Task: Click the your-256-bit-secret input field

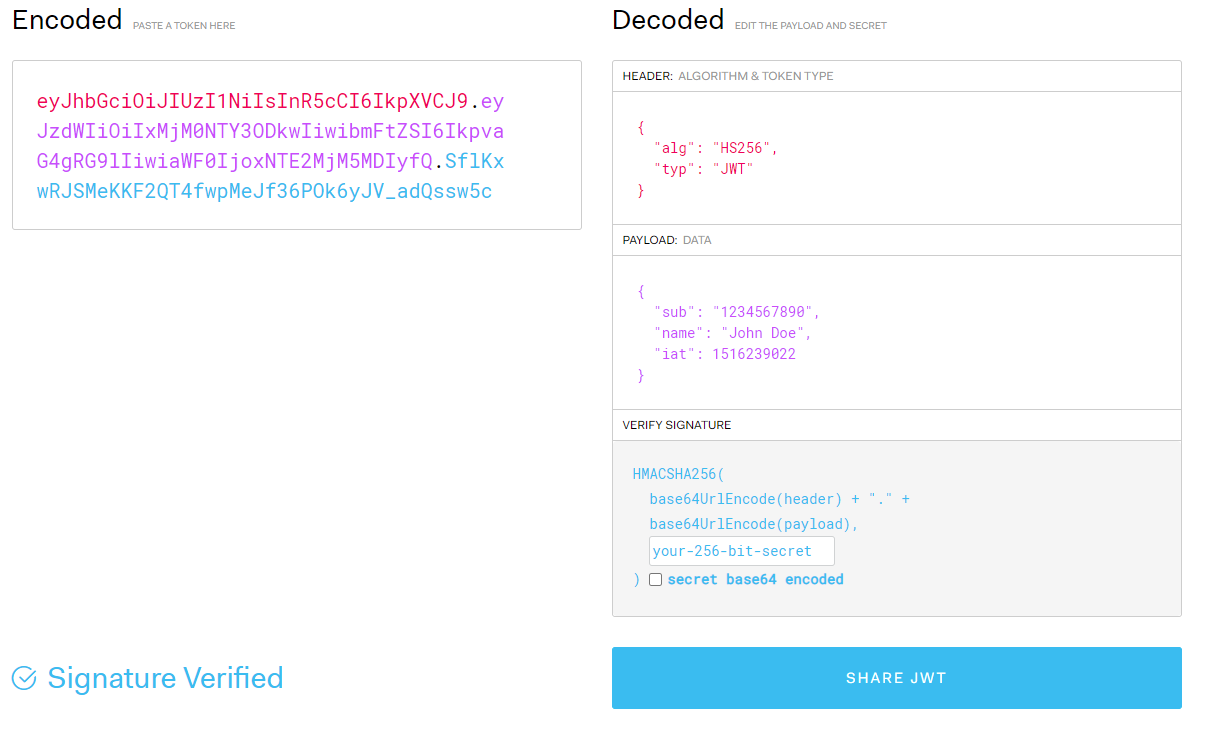Action: click(742, 551)
